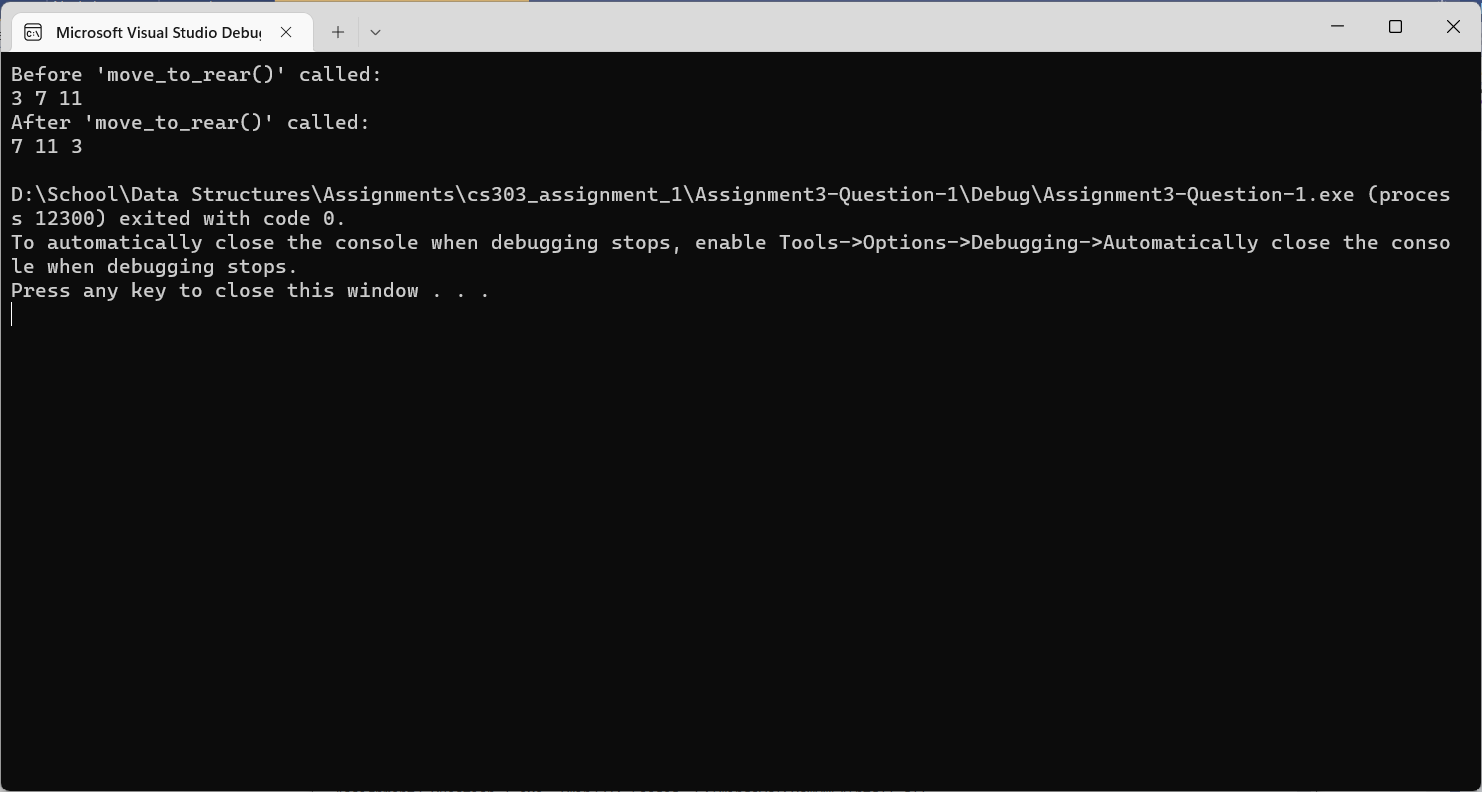Open a new terminal tab with the plus icon
The width and height of the screenshot is (1482, 792).
tap(337, 31)
